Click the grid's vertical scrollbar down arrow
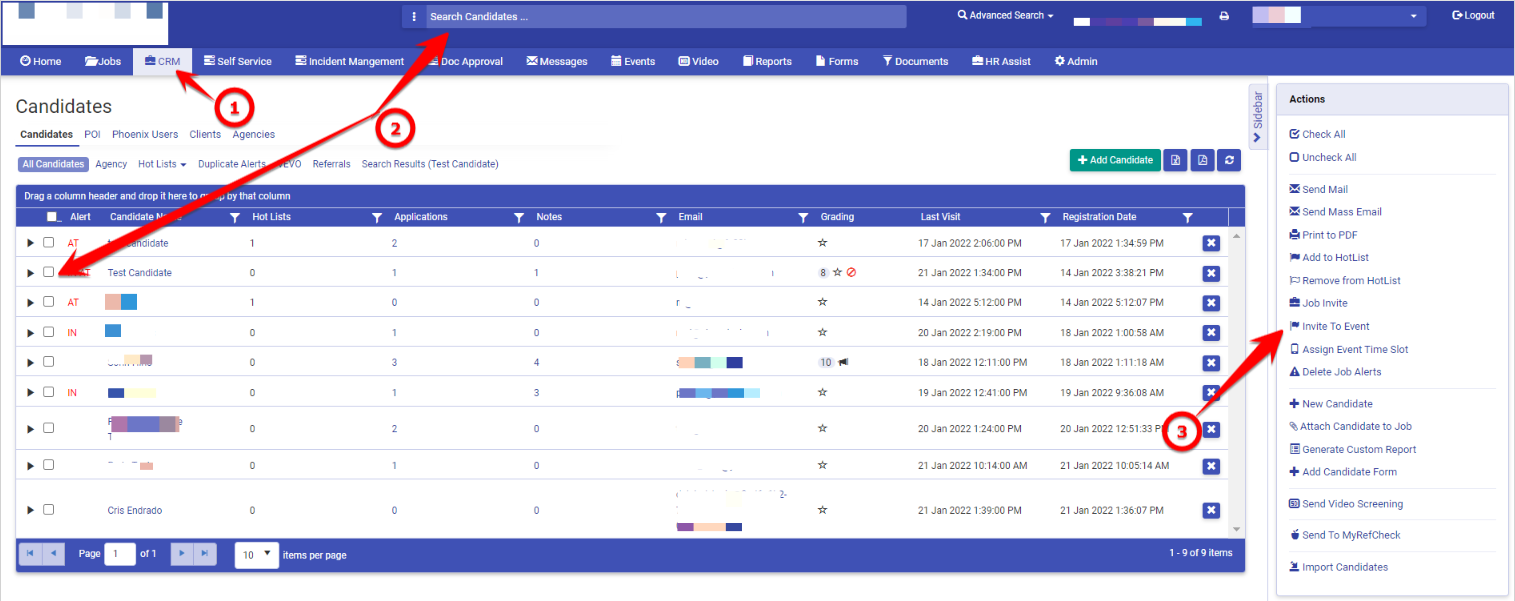The image size is (1515, 601). (1237, 530)
